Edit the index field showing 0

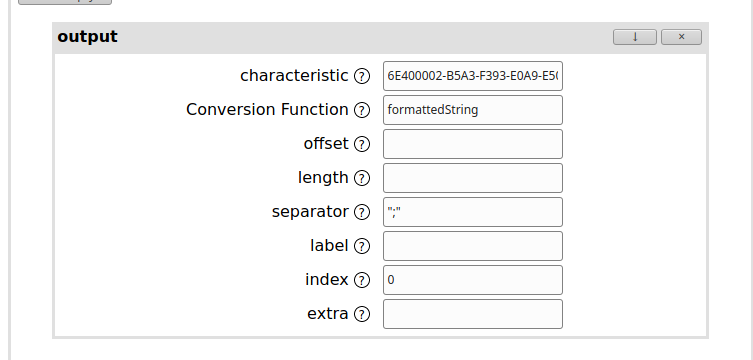(473, 280)
